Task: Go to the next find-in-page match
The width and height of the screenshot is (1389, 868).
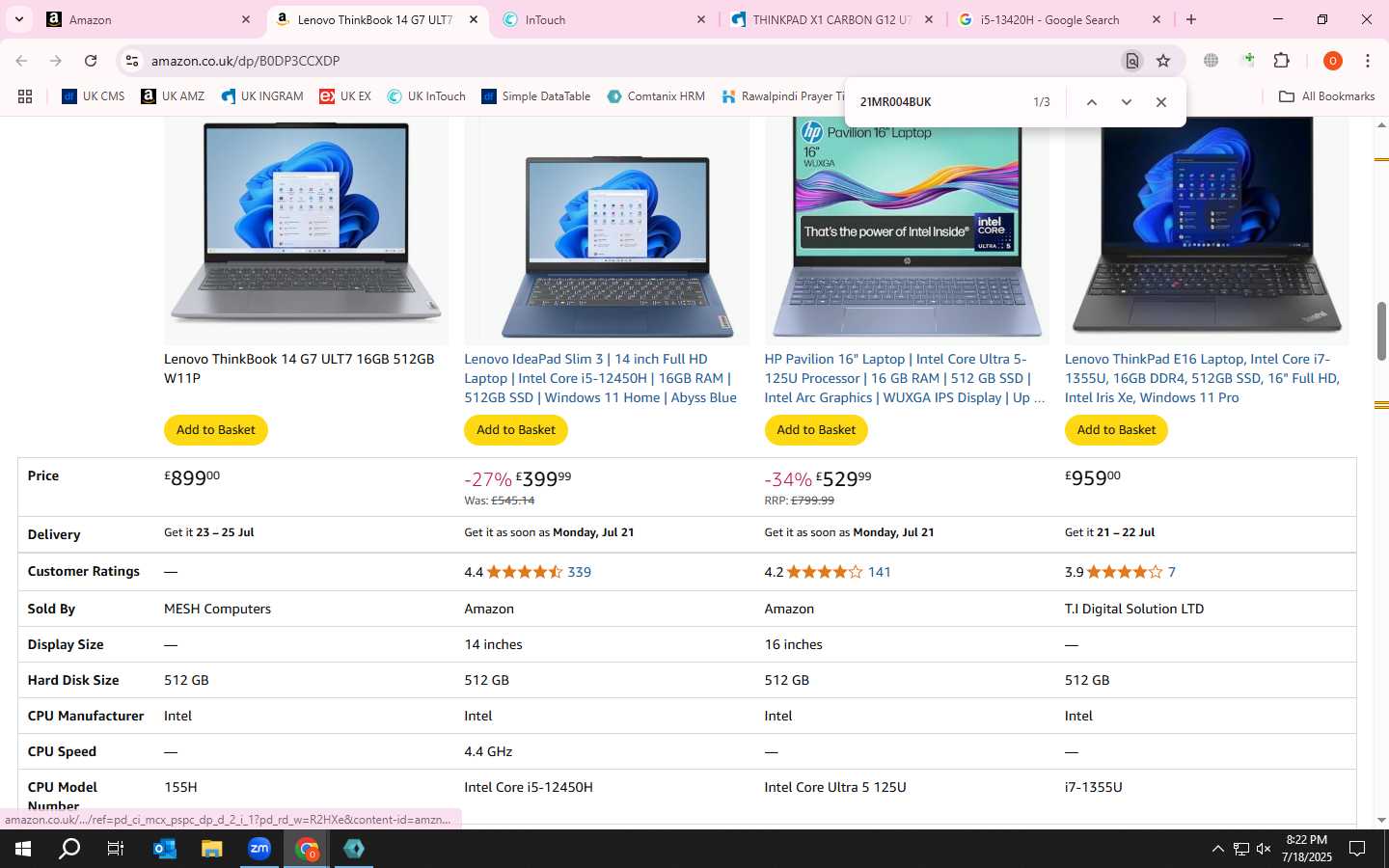Action: 1126,102
